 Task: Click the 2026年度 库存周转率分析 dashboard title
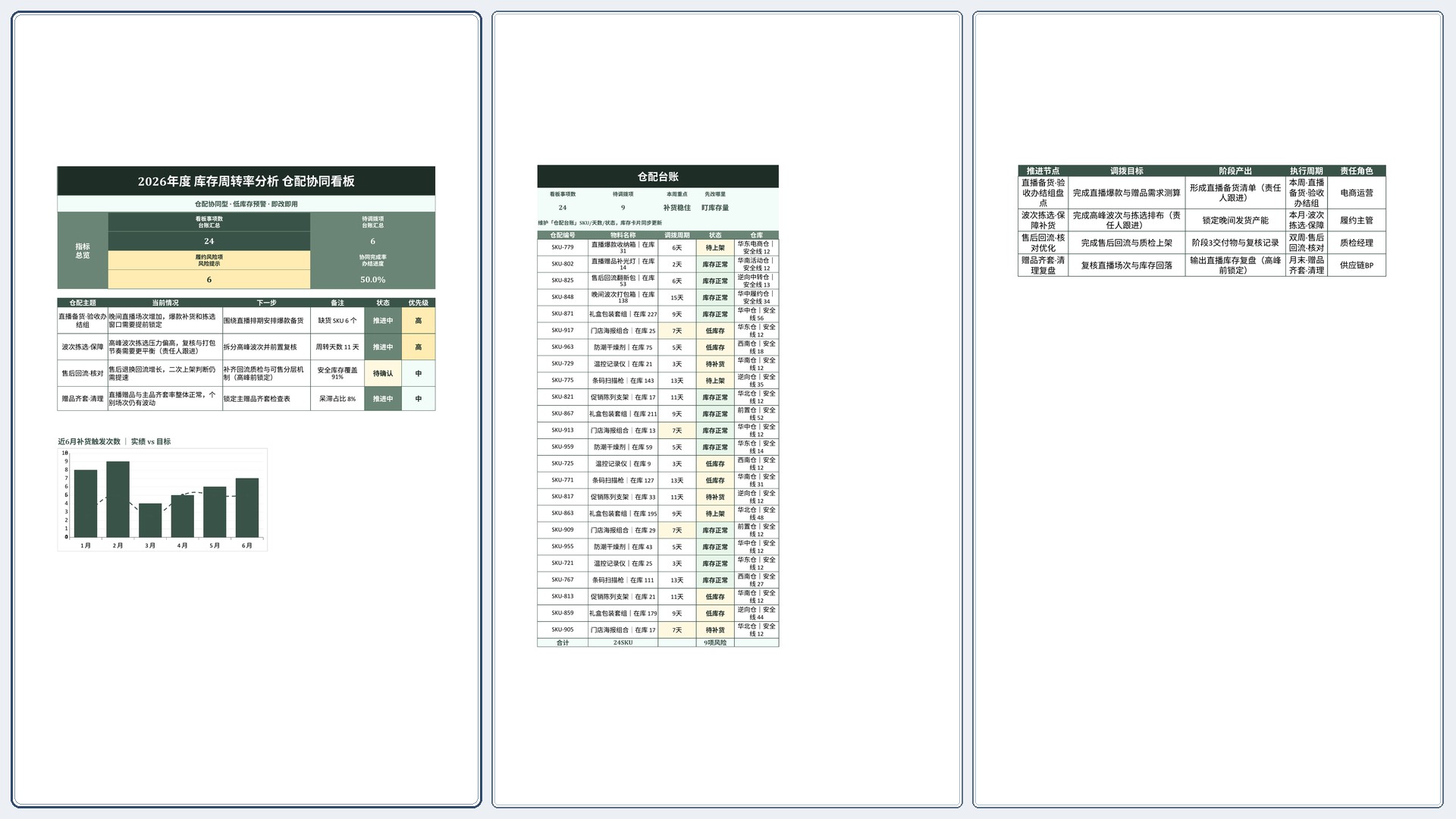click(x=246, y=181)
